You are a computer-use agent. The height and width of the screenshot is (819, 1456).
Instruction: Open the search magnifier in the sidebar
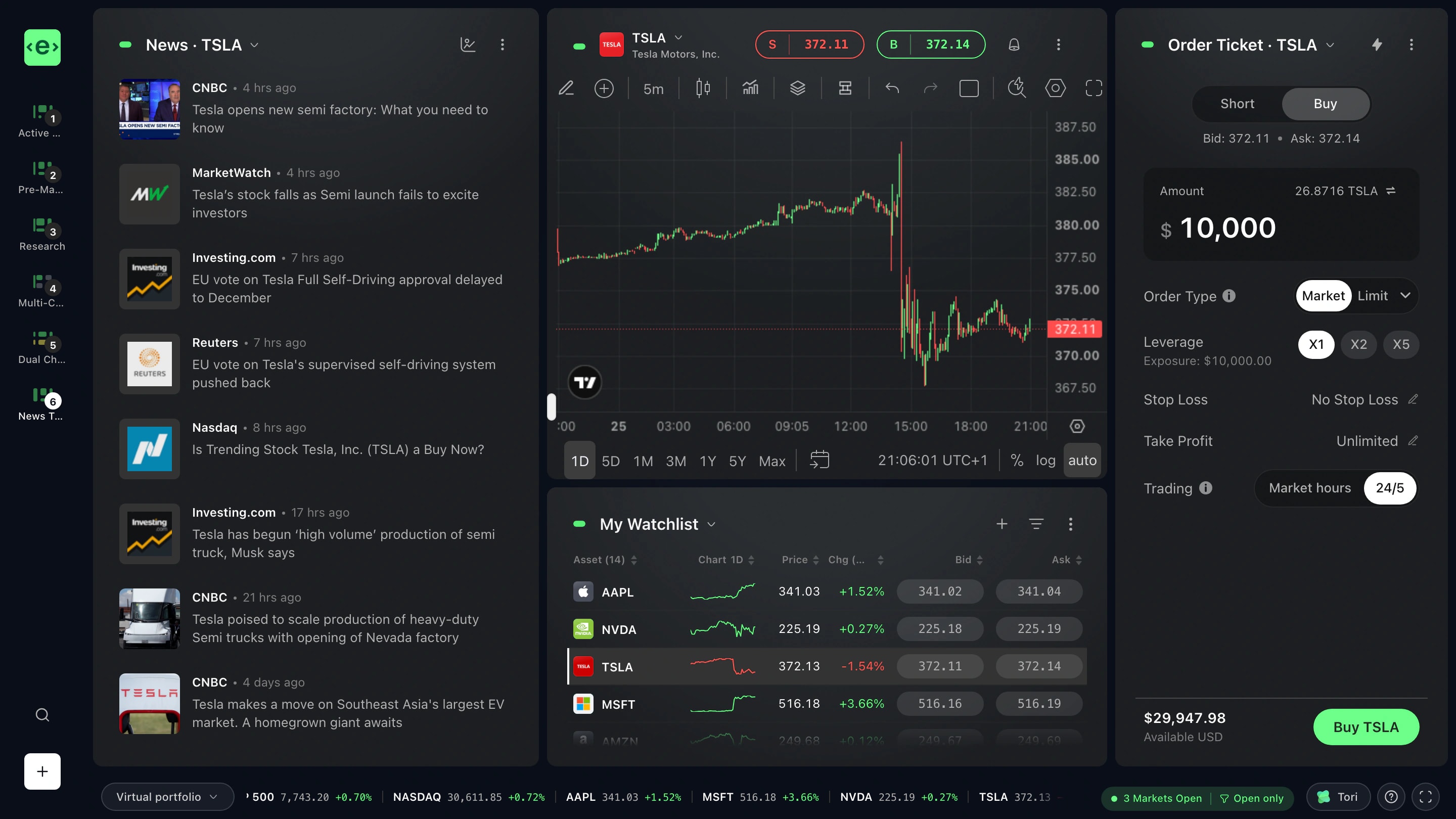click(x=42, y=715)
